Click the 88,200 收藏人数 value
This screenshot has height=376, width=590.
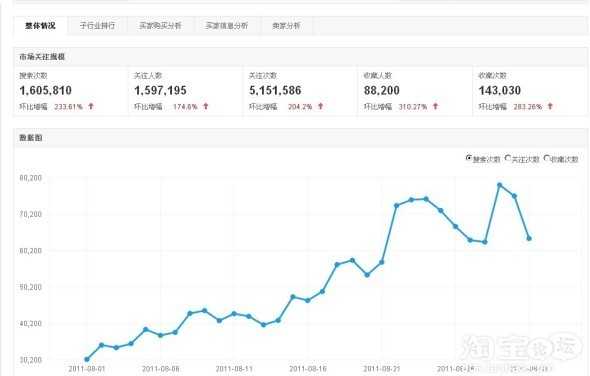(382, 90)
